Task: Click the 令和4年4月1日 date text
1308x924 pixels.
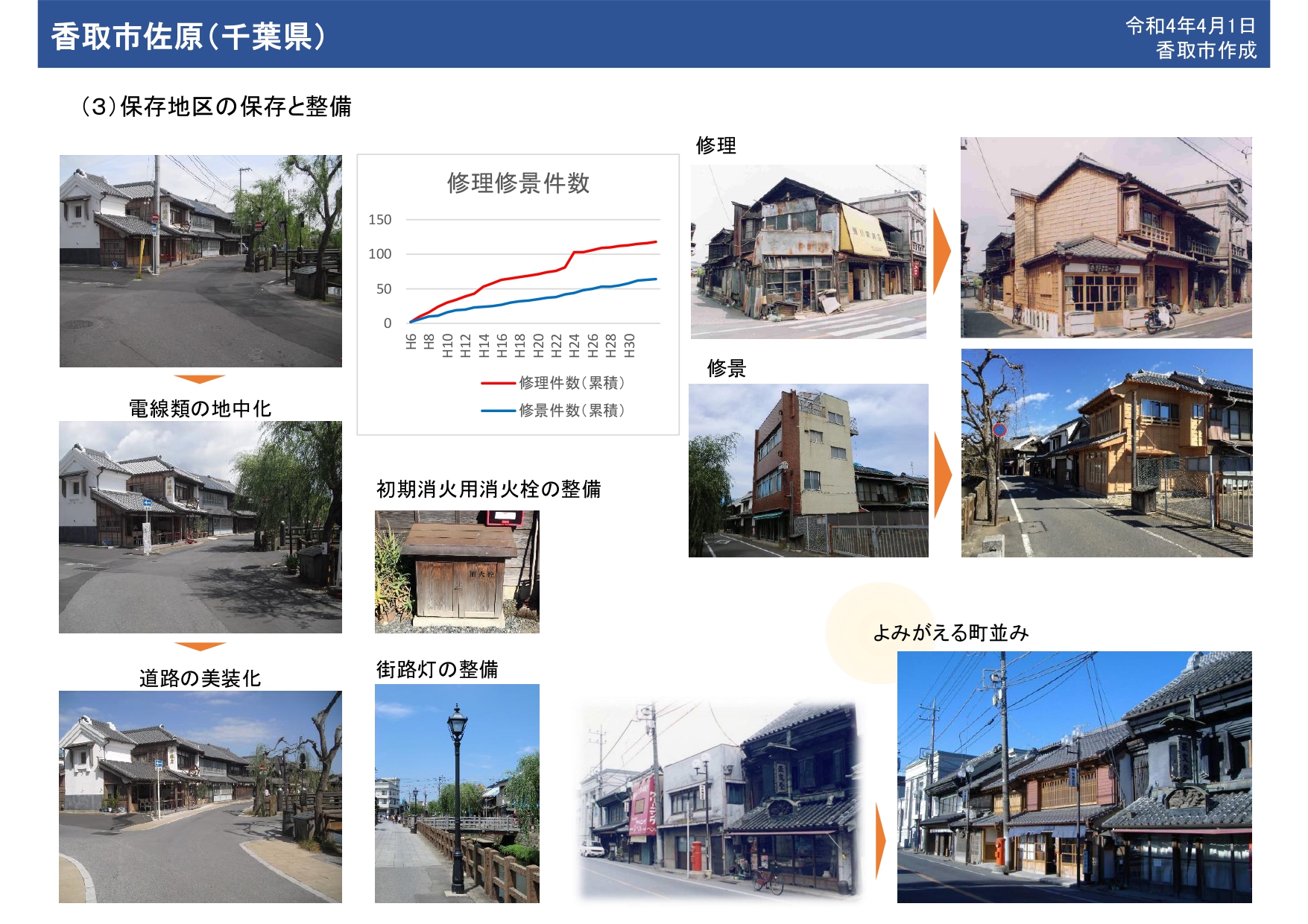Action: point(1190,25)
